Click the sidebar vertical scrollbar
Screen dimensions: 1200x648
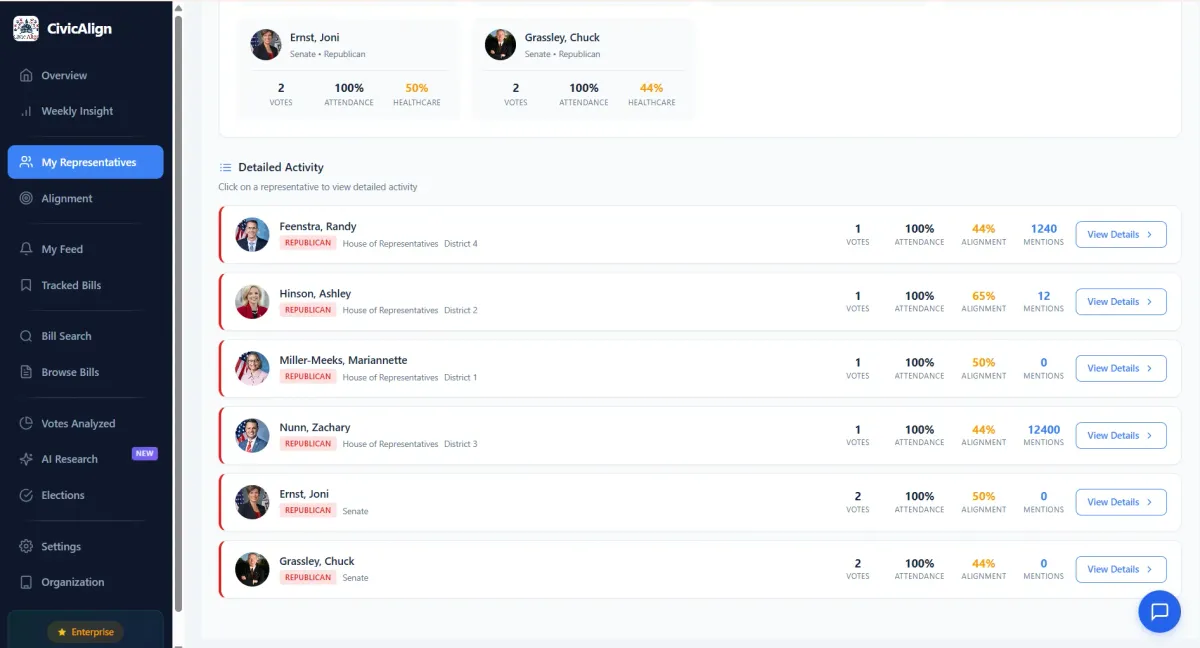pyautogui.click(x=178, y=300)
